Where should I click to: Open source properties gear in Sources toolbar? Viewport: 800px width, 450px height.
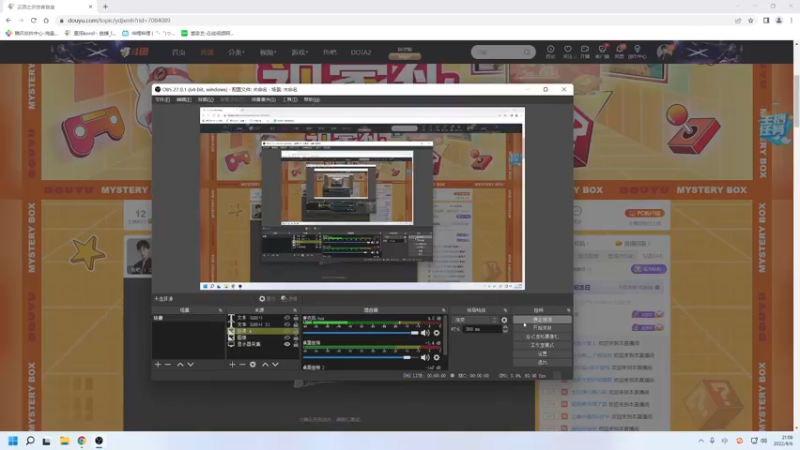[x=253, y=364]
